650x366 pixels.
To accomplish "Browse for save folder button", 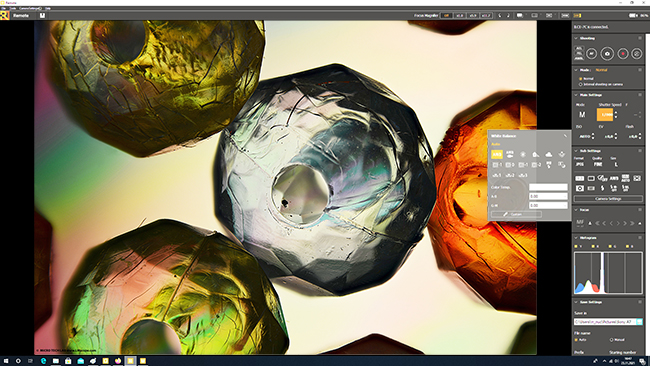I will pos(639,322).
